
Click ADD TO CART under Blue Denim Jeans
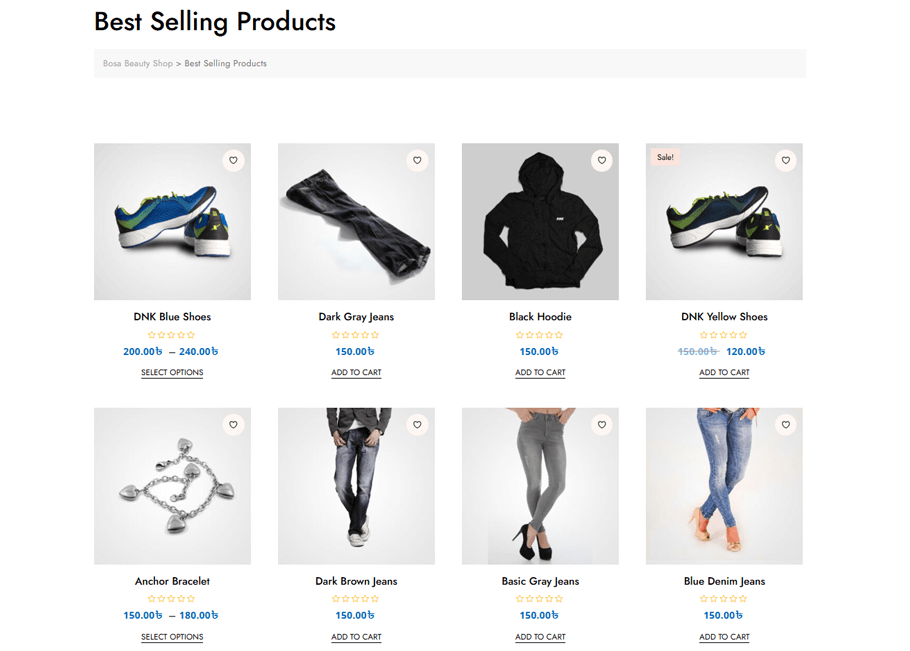[x=724, y=637]
